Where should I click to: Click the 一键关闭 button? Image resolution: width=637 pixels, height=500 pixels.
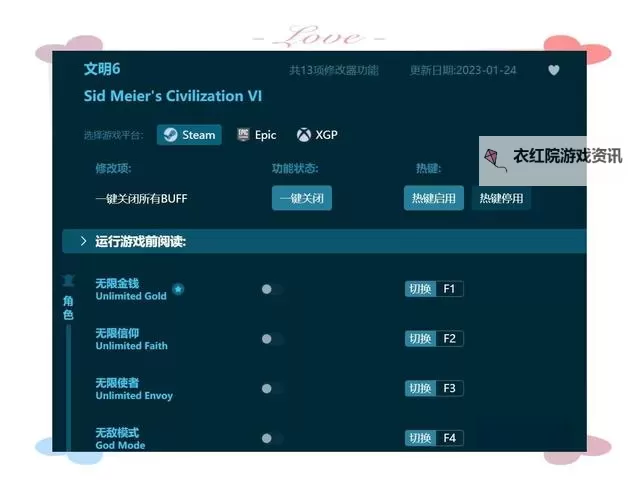(x=302, y=198)
